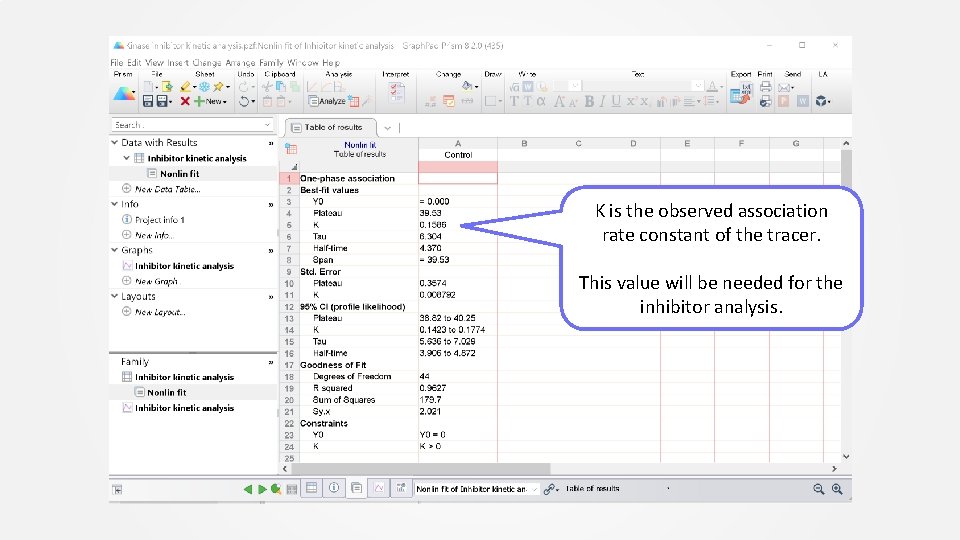Open the Edit menu
Image resolution: width=960 pixels, height=540 pixels.
[134, 62]
